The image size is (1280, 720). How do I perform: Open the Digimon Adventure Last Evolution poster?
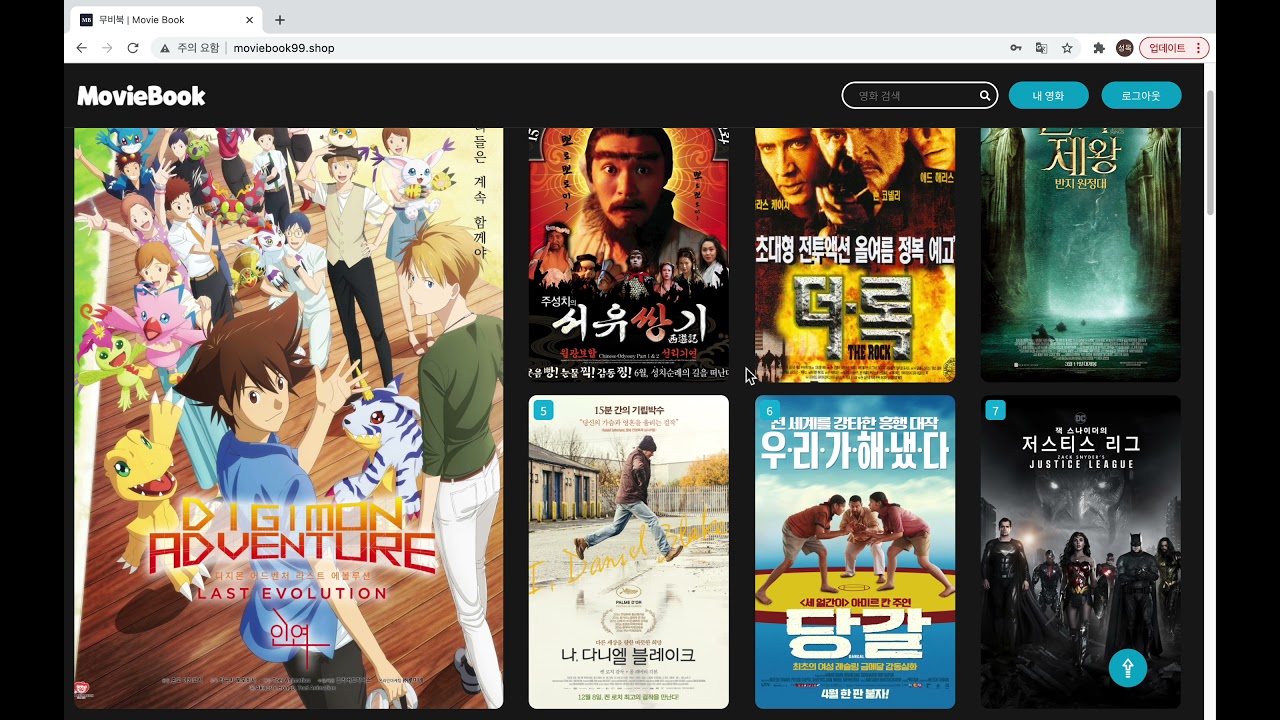pos(288,420)
